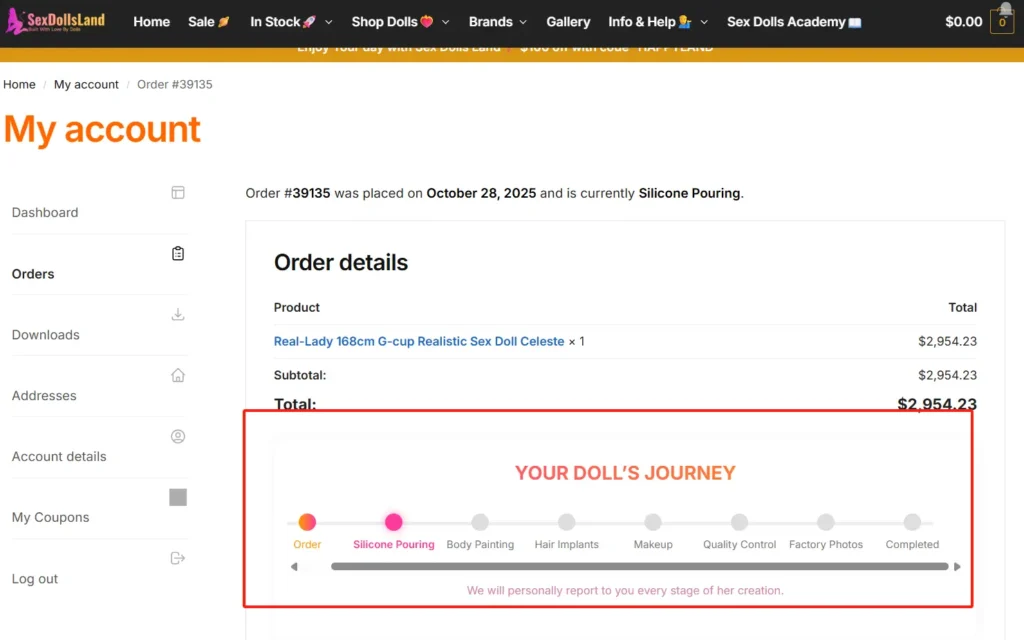Click the Dashboard sidebar icon
1024x640 pixels.
click(x=178, y=192)
